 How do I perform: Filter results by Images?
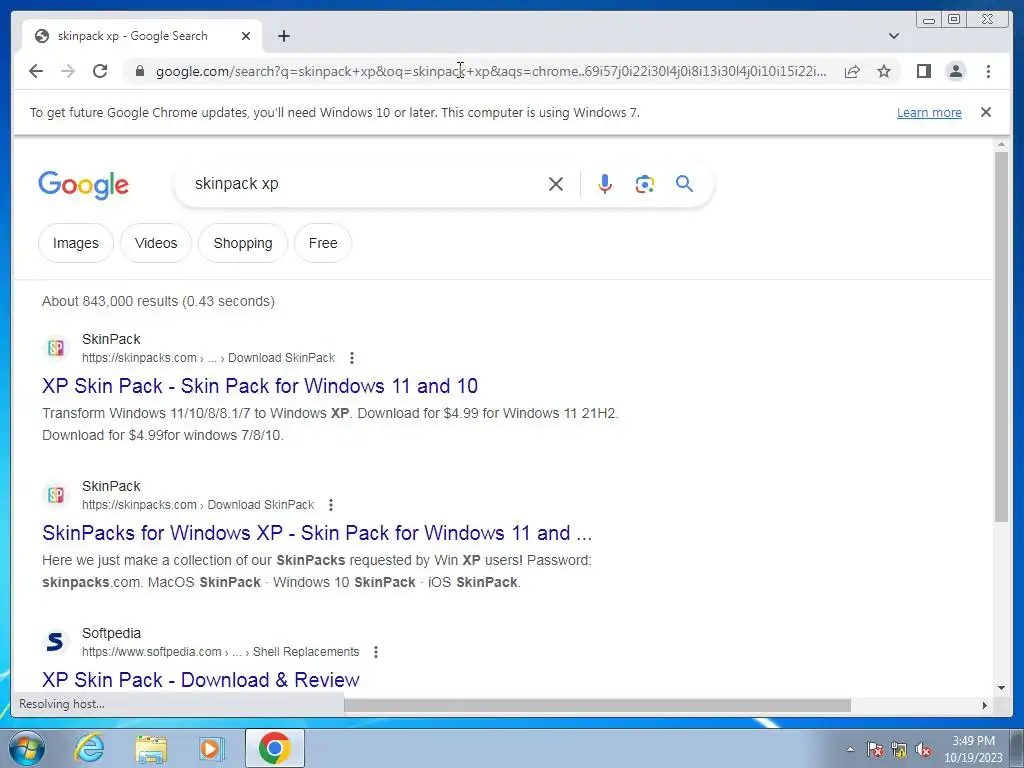pos(76,243)
